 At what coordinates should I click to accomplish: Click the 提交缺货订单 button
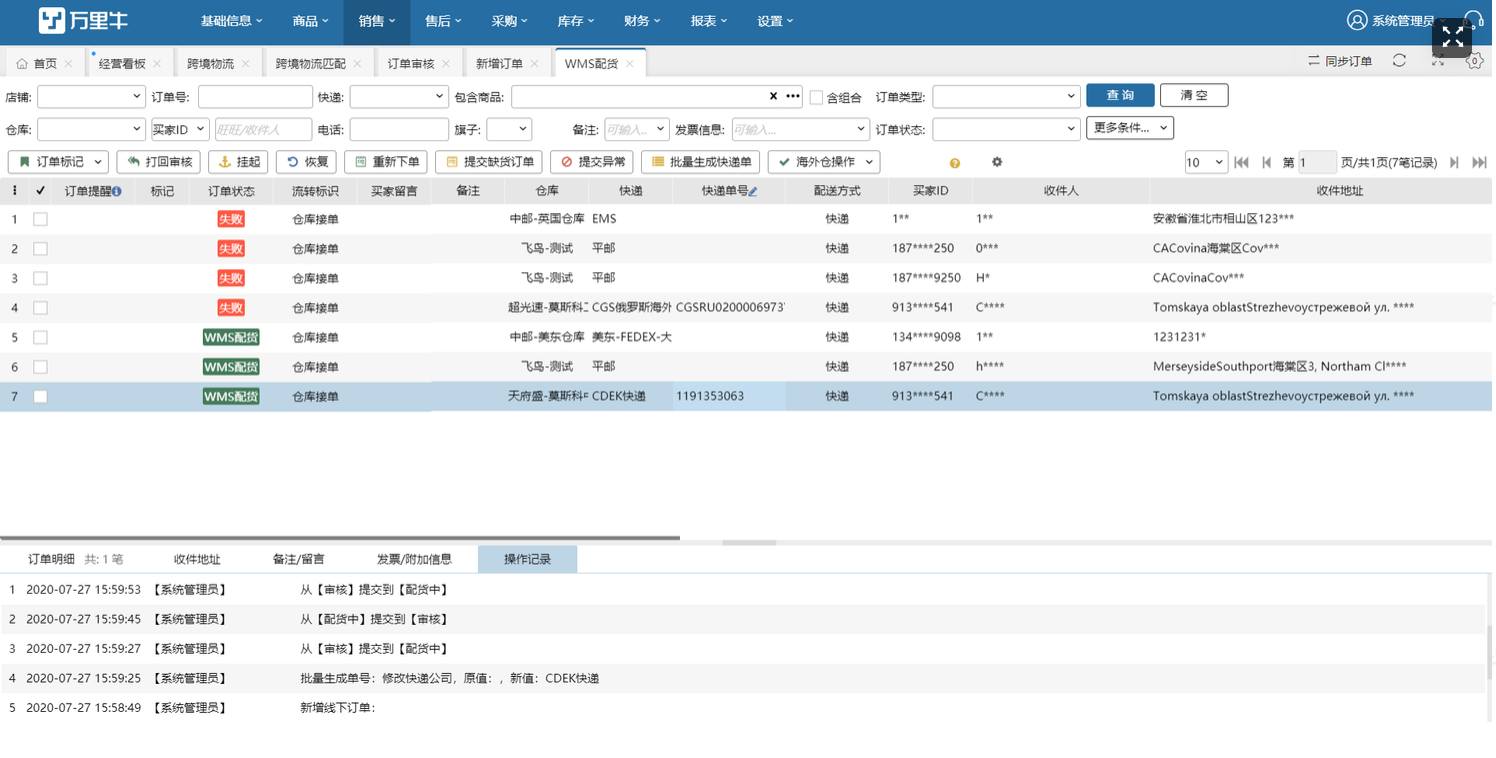coord(489,162)
